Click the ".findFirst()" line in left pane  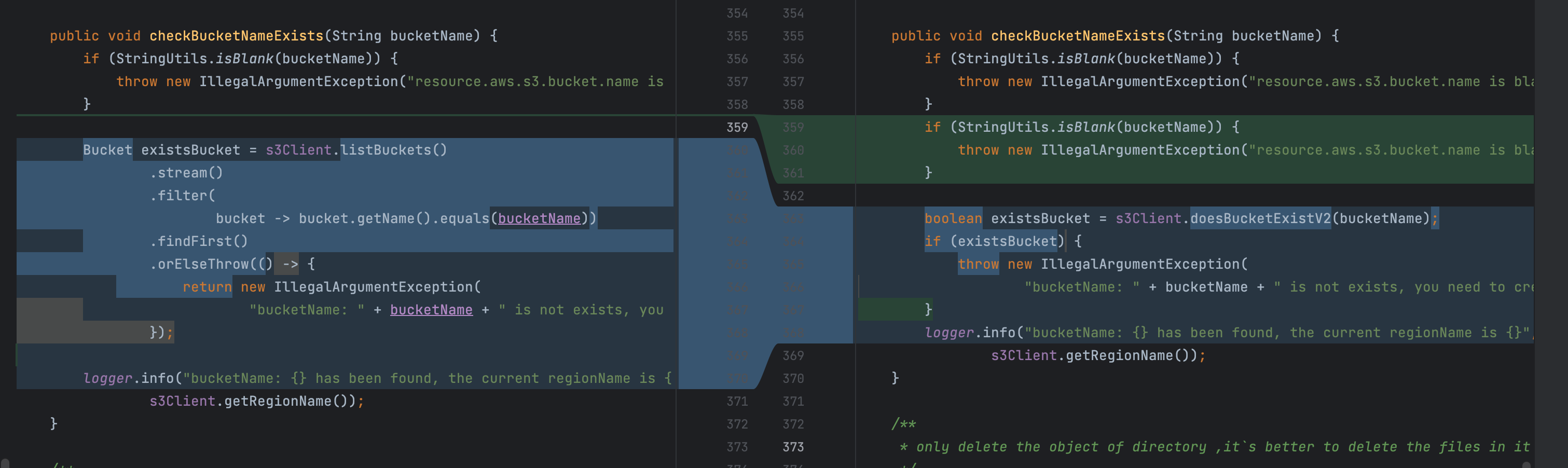tap(198, 241)
